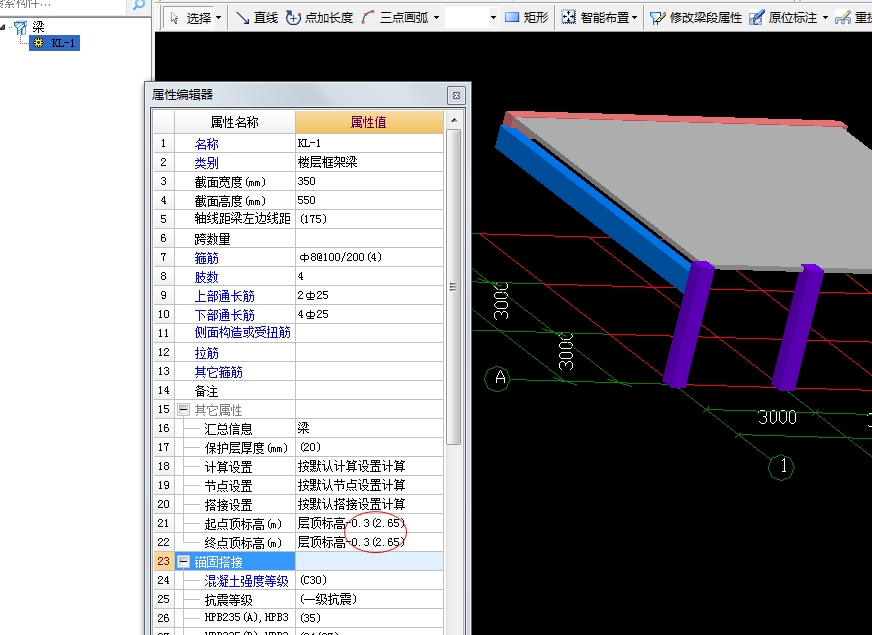The image size is (872, 635).
Task: Click 原位标注 annotation tool
Action: pyautogui.click(x=784, y=18)
